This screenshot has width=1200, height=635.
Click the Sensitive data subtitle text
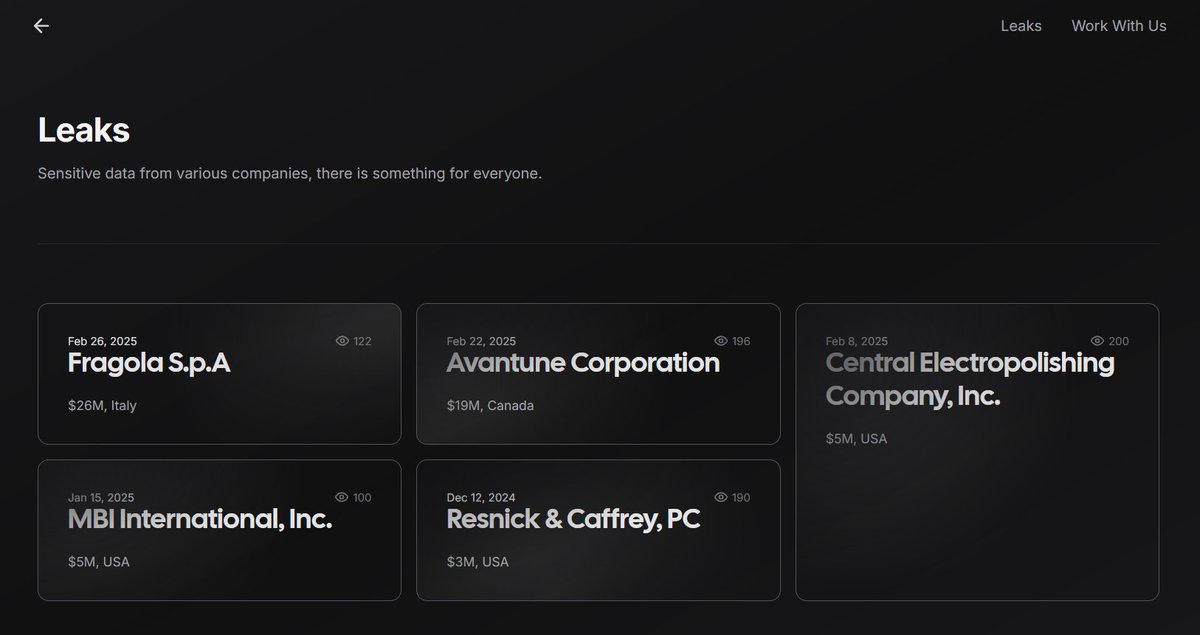point(290,174)
